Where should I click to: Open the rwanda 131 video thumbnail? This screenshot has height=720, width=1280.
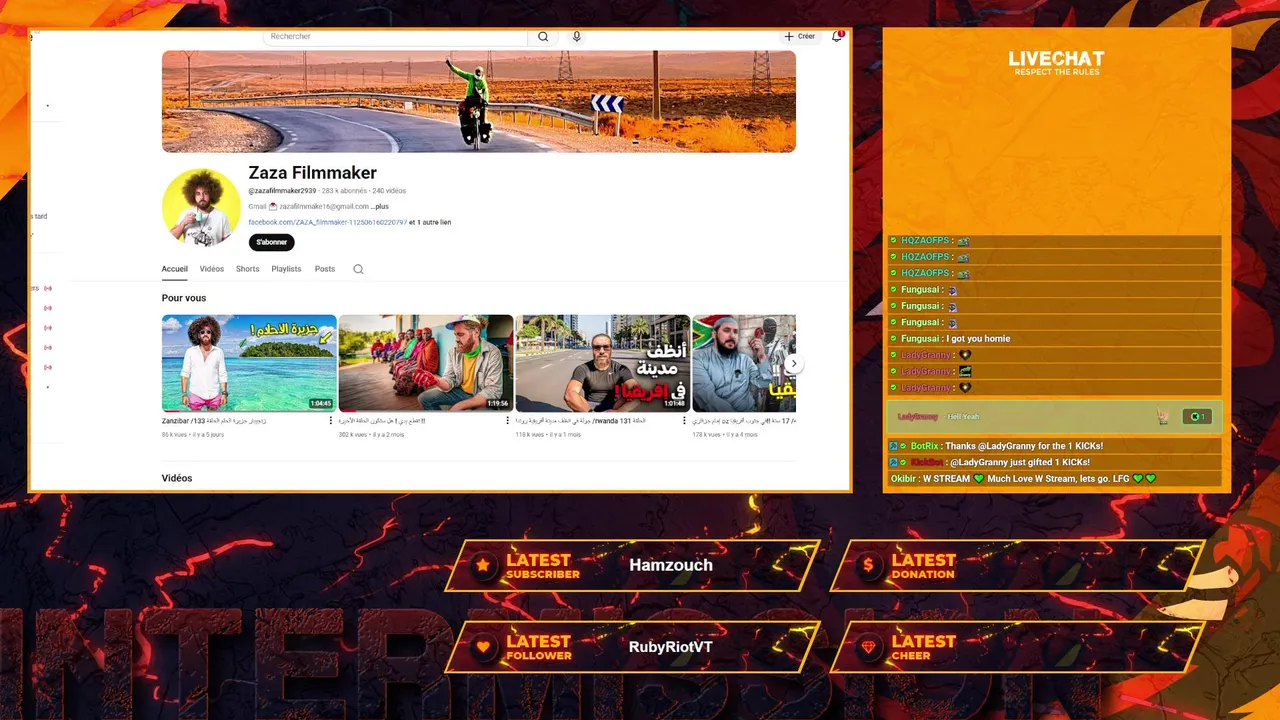[602, 363]
